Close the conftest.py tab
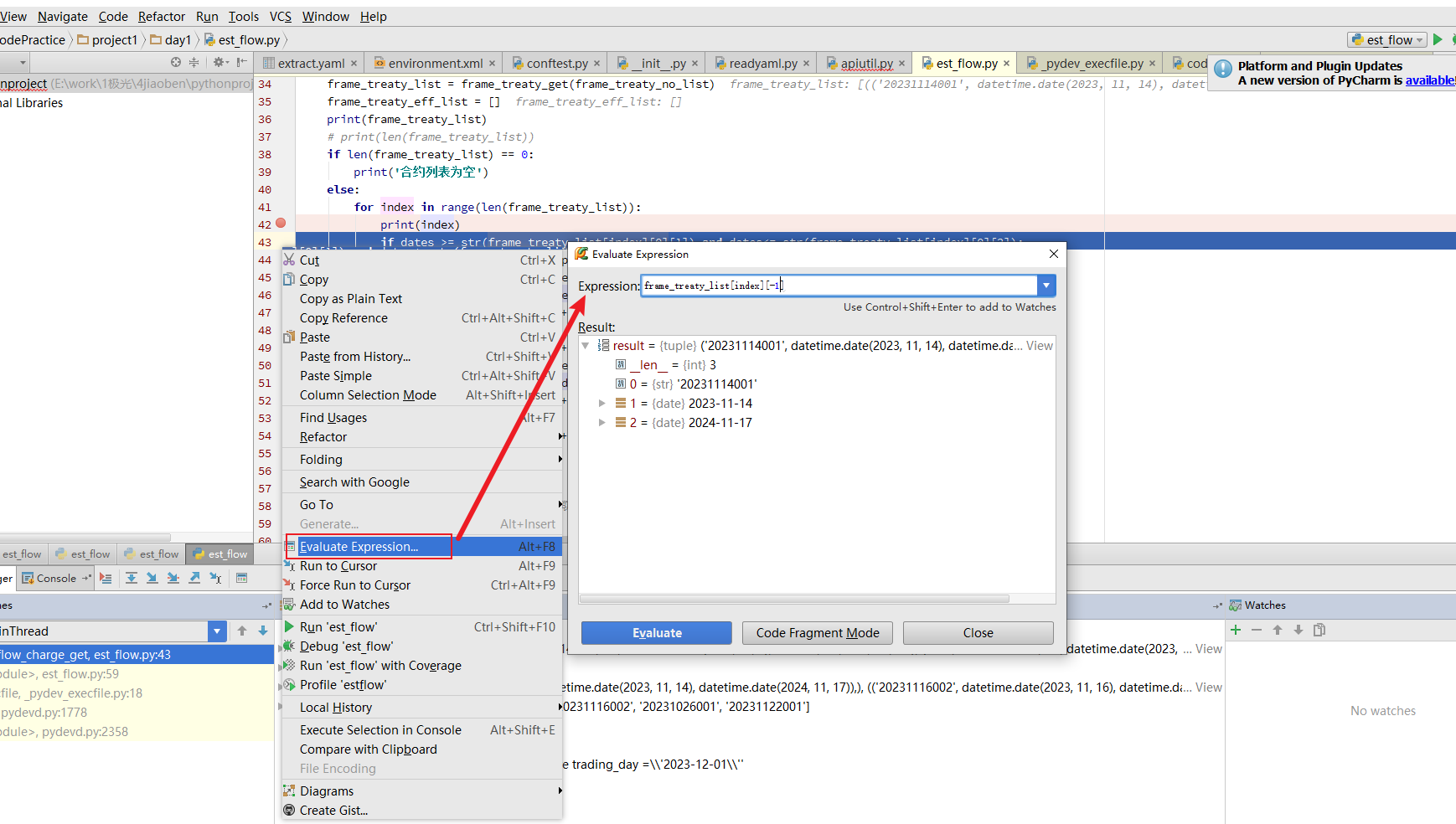This screenshot has width=1456, height=824. [597, 64]
